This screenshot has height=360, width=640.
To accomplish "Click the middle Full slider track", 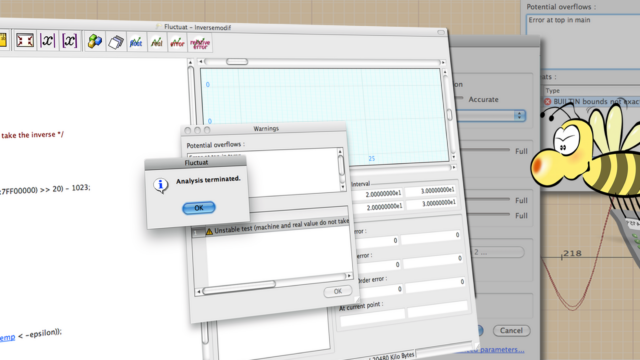I will 488,199.
